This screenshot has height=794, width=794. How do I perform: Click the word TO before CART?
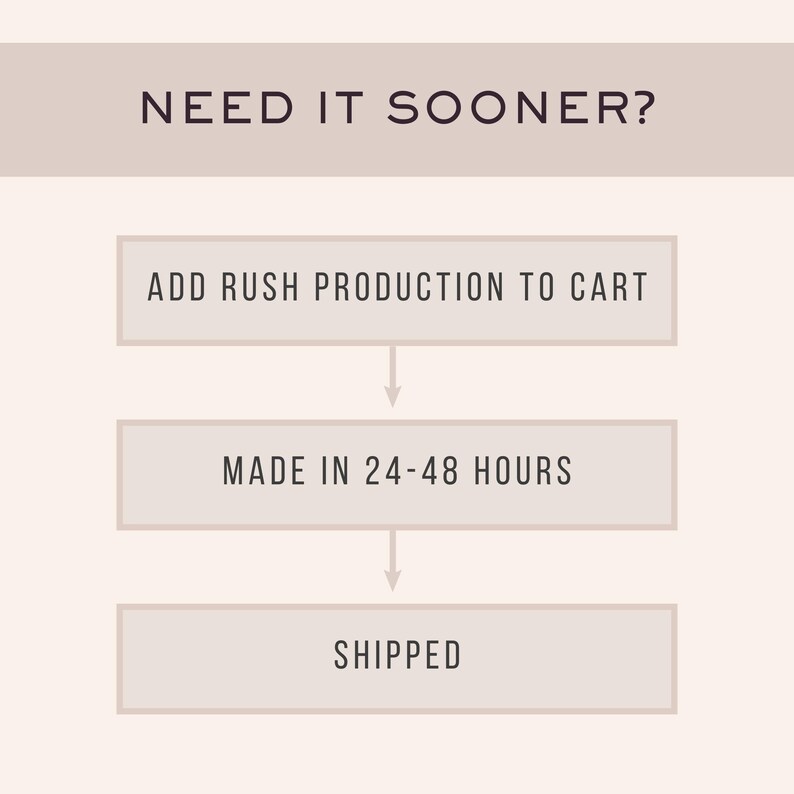click(537, 287)
